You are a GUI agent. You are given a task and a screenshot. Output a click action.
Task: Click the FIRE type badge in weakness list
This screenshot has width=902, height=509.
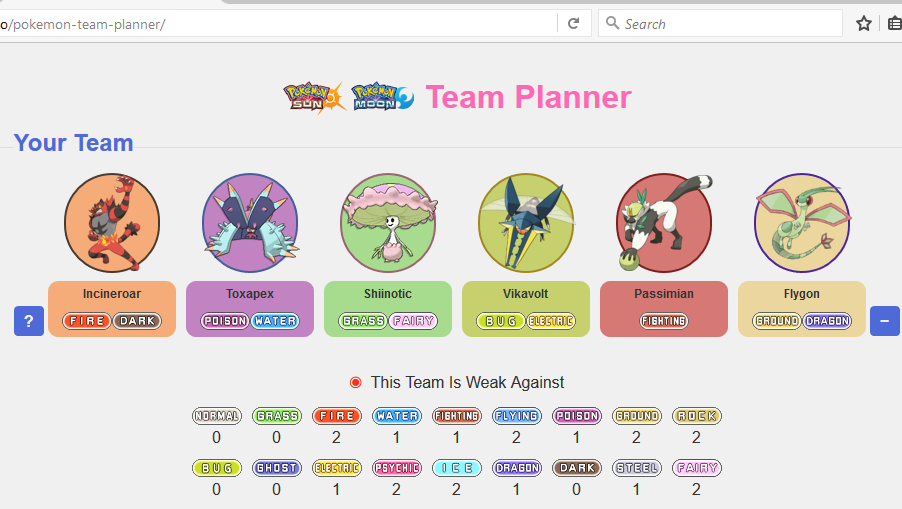coord(337,416)
